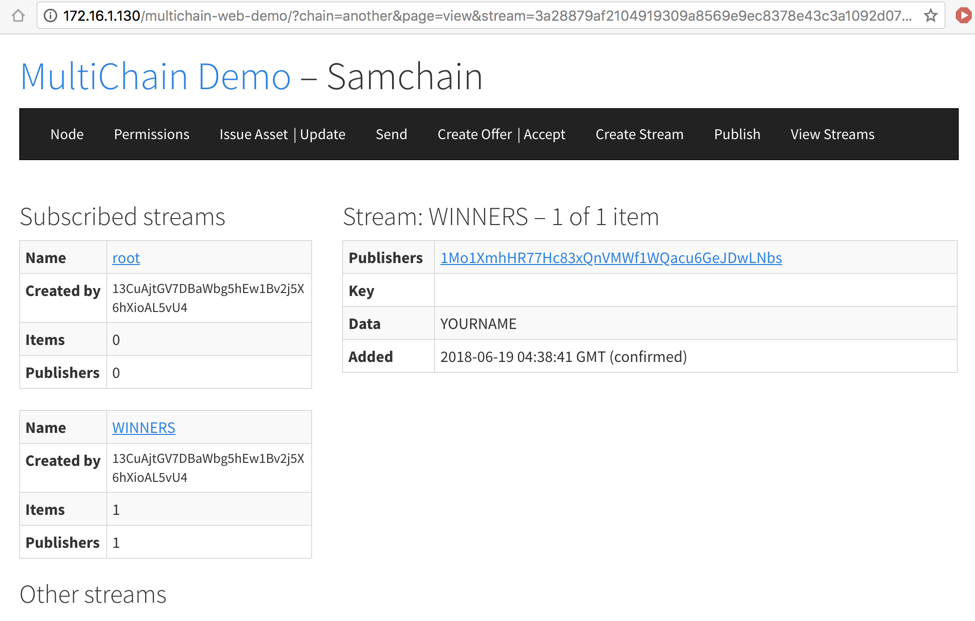Image resolution: width=975 pixels, height=621 pixels.
Task: Click the site info icon in address bar
Action: click(x=50, y=16)
